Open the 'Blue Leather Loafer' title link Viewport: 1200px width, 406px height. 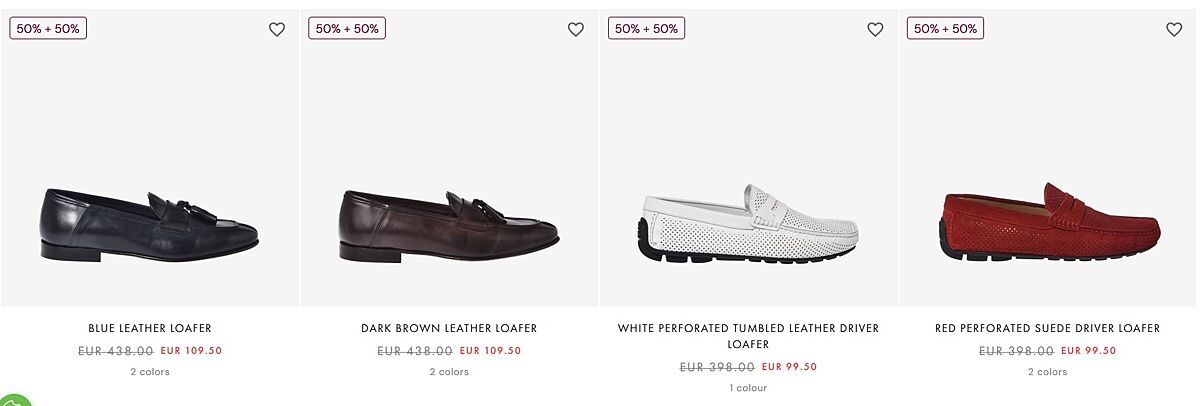[x=150, y=328]
